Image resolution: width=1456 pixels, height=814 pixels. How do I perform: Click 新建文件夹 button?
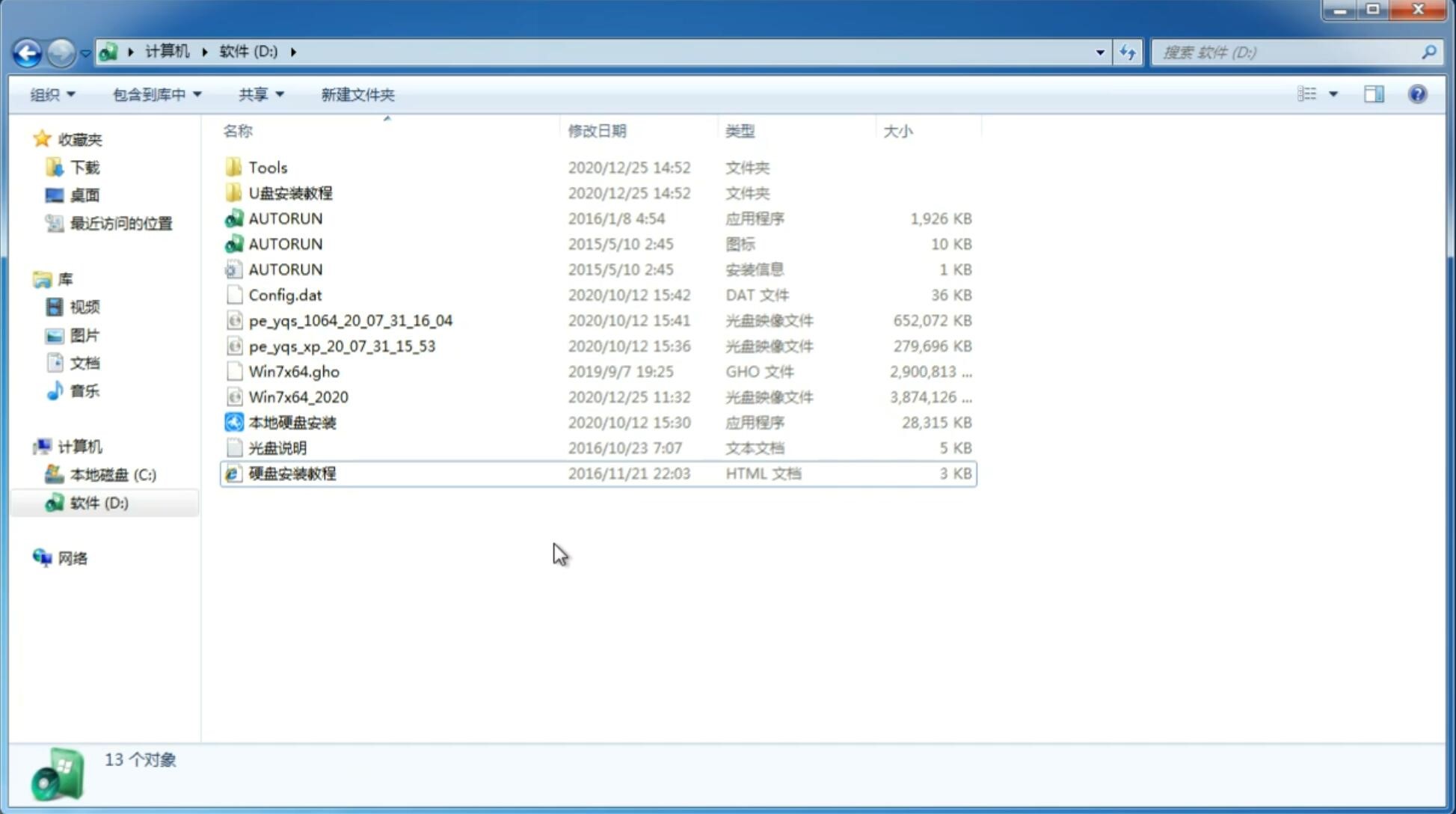point(357,94)
